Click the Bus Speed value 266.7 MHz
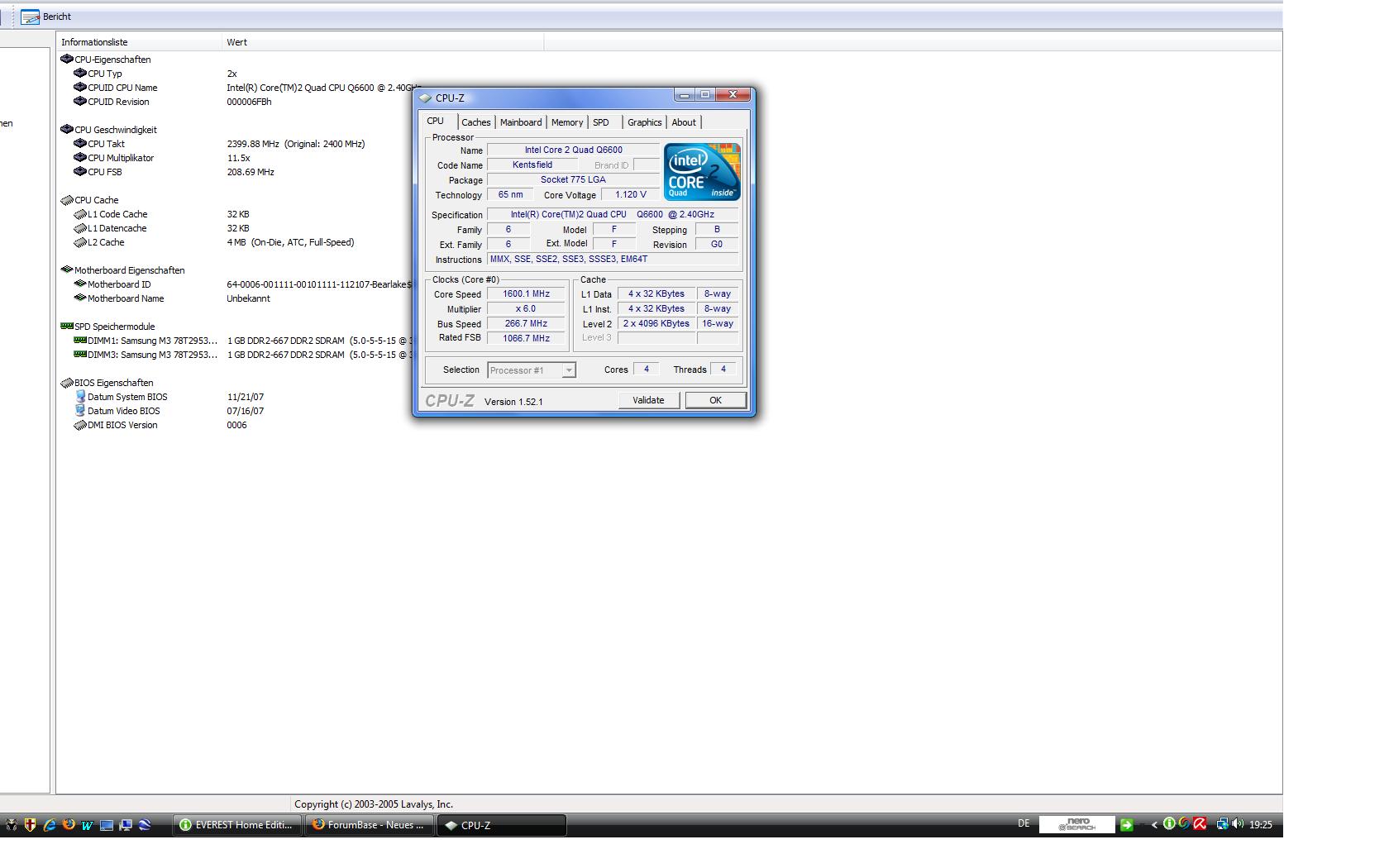 (526, 323)
